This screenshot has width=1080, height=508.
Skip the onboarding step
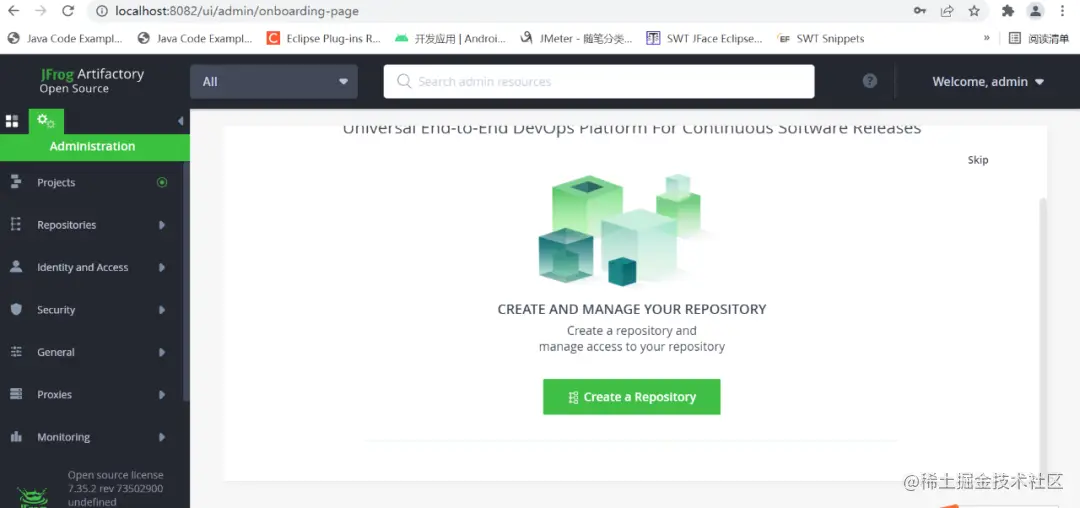978,160
